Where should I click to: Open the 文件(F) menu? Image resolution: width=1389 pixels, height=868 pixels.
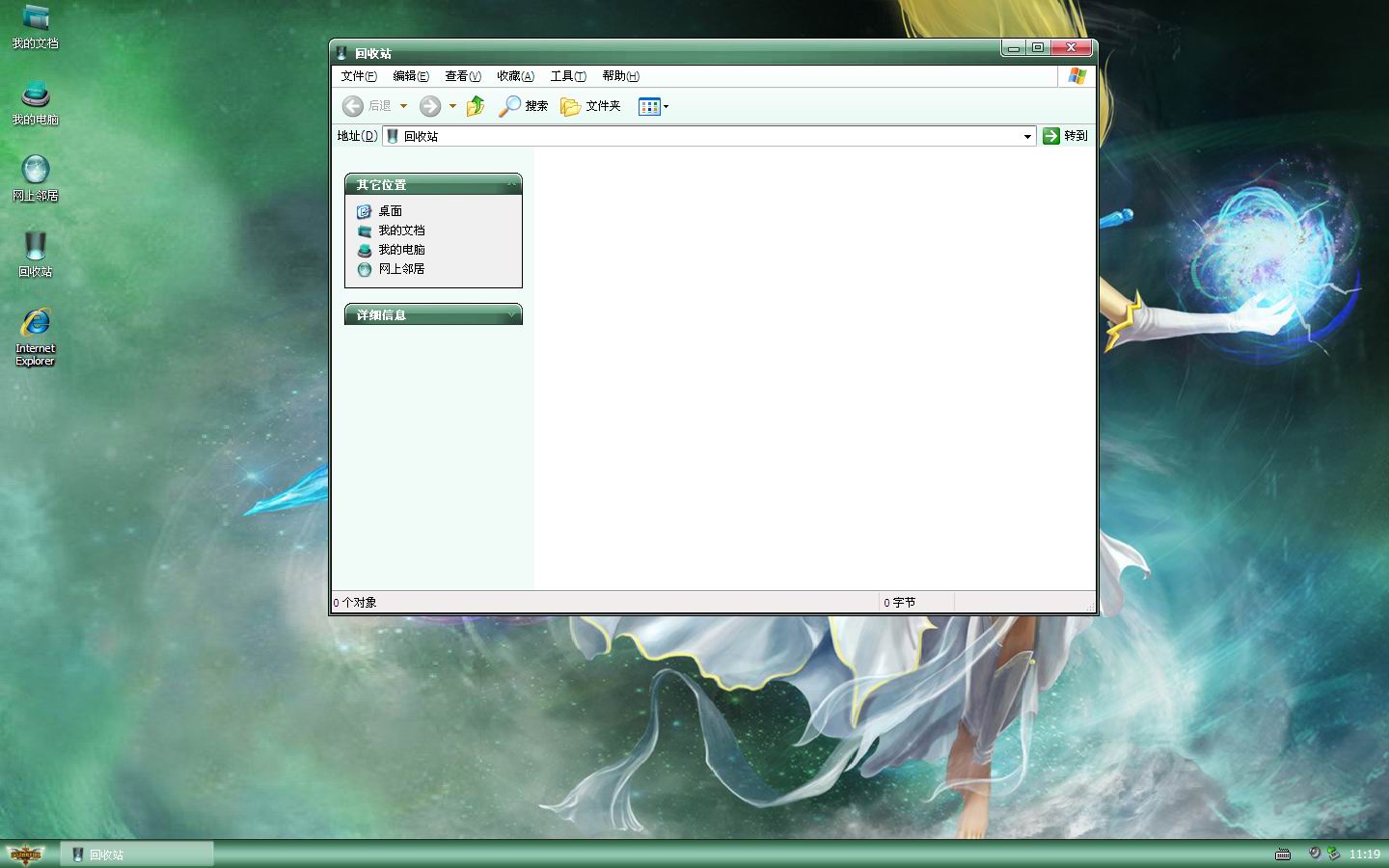[x=359, y=76]
